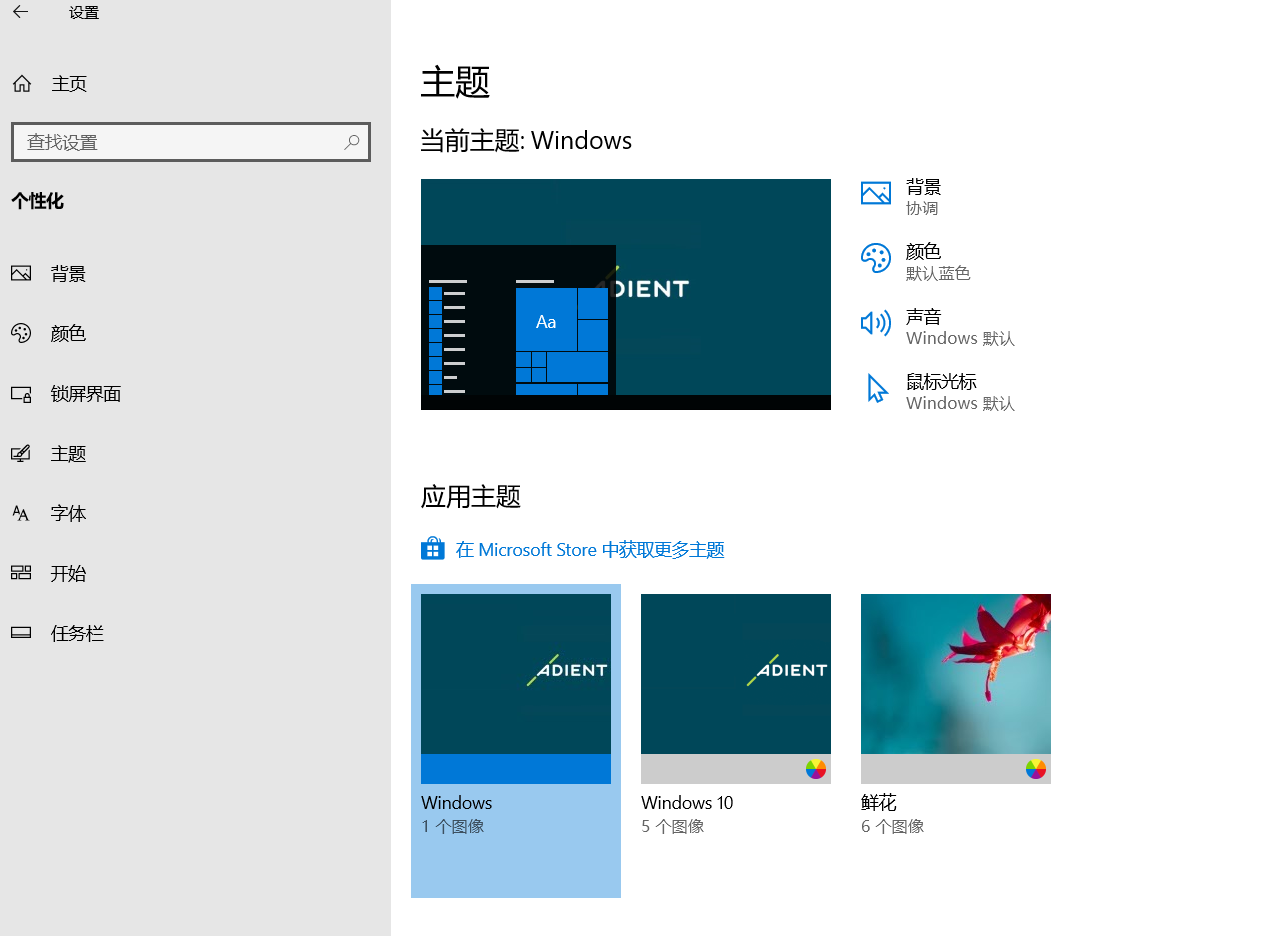Image resolution: width=1266 pixels, height=936 pixels.
Task: Open the 开始 settings page
Action: (195, 573)
